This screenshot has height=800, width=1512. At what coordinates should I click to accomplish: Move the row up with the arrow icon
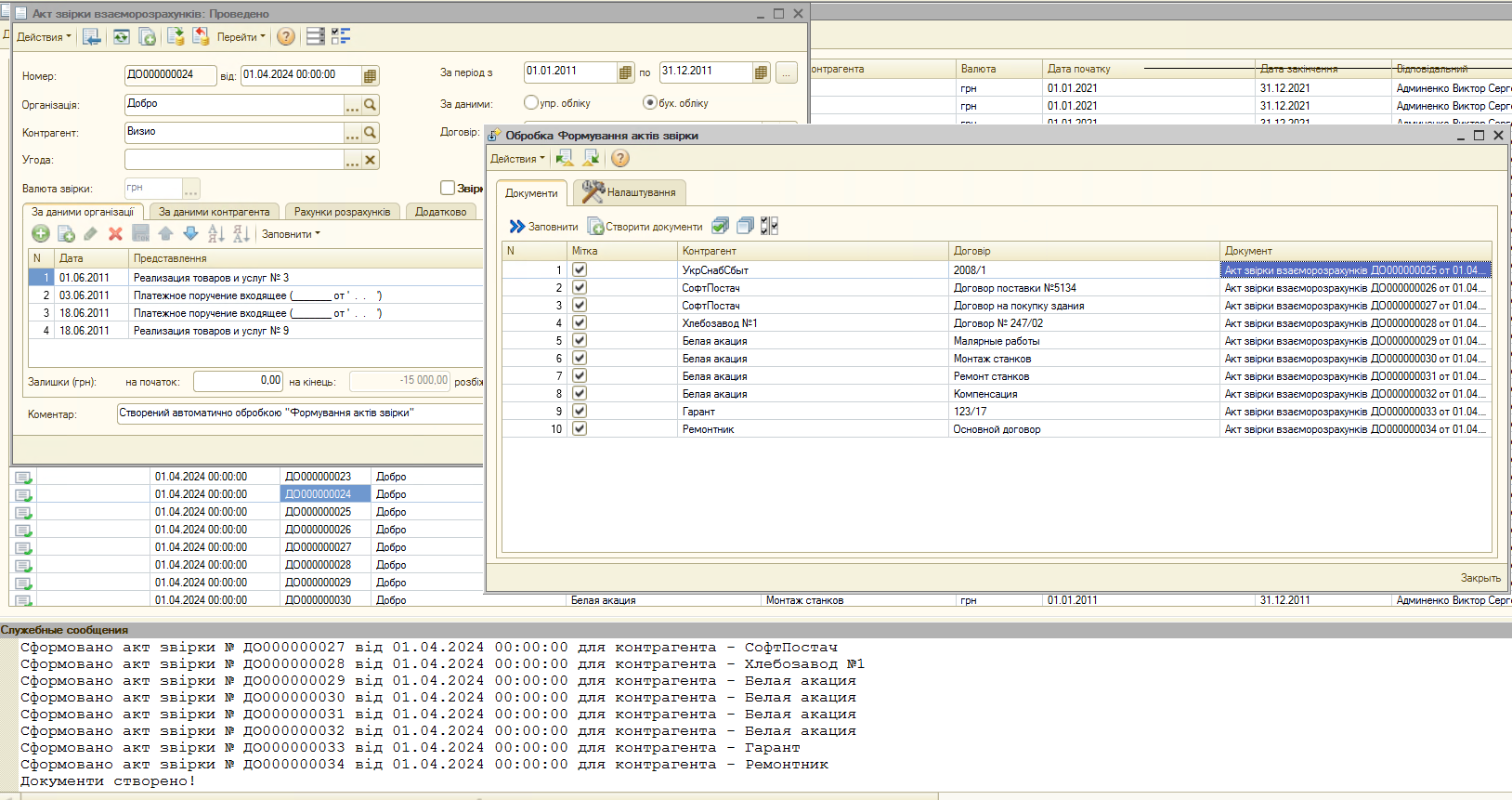(165, 234)
